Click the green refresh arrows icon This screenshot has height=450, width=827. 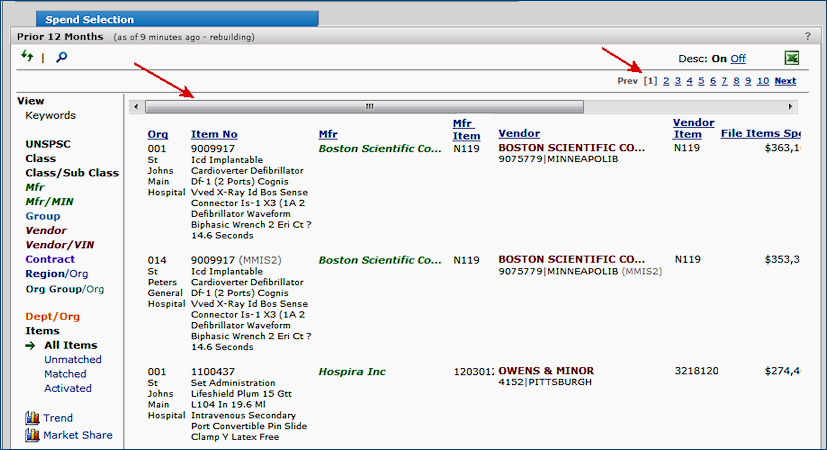coord(26,57)
